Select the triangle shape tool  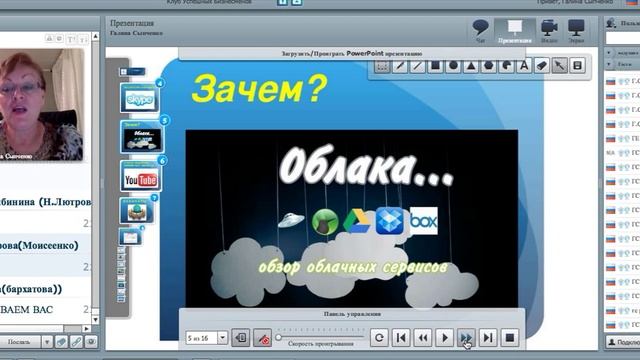tap(471, 66)
